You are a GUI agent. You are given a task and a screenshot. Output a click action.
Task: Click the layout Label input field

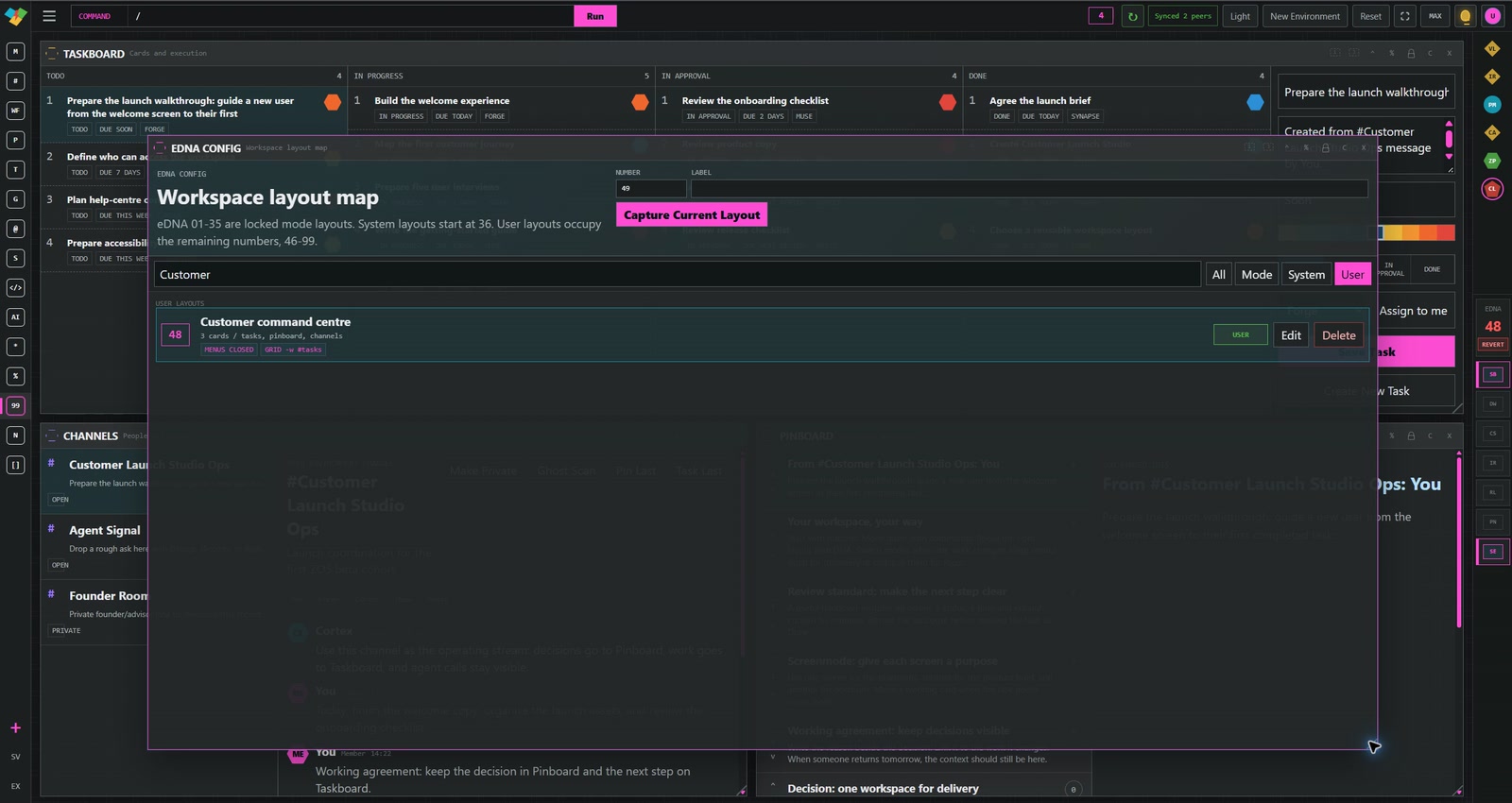[1029, 189]
